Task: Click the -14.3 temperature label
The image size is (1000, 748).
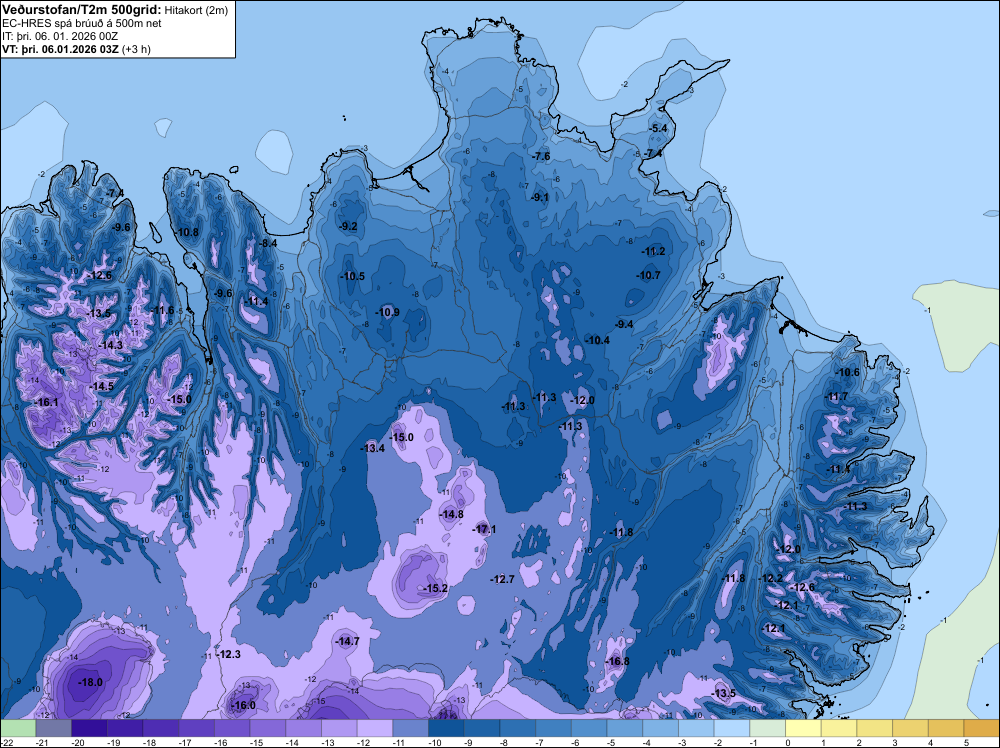Action: click(x=111, y=345)
